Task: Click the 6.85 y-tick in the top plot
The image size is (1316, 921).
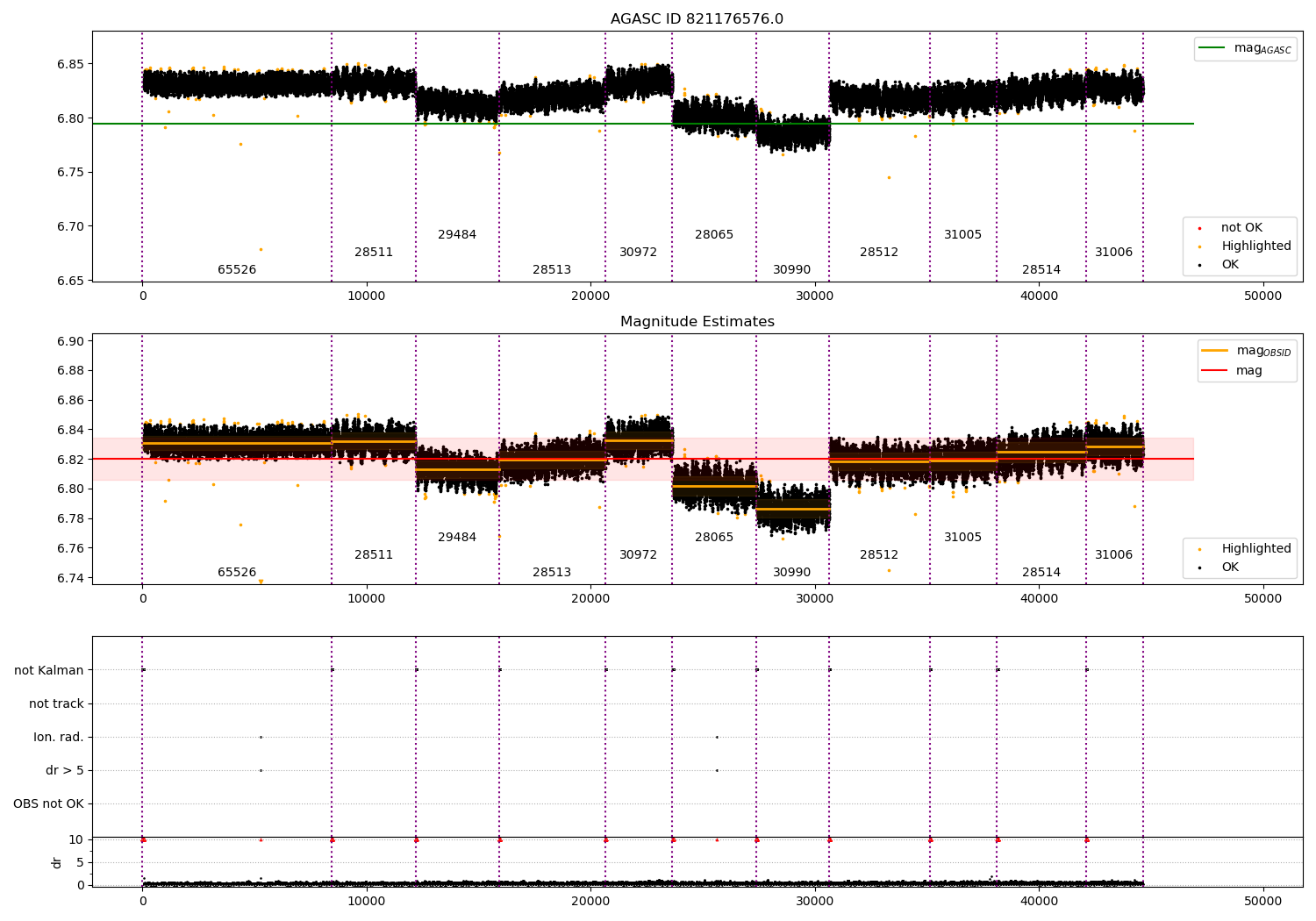Action: (x=71, y=65)
